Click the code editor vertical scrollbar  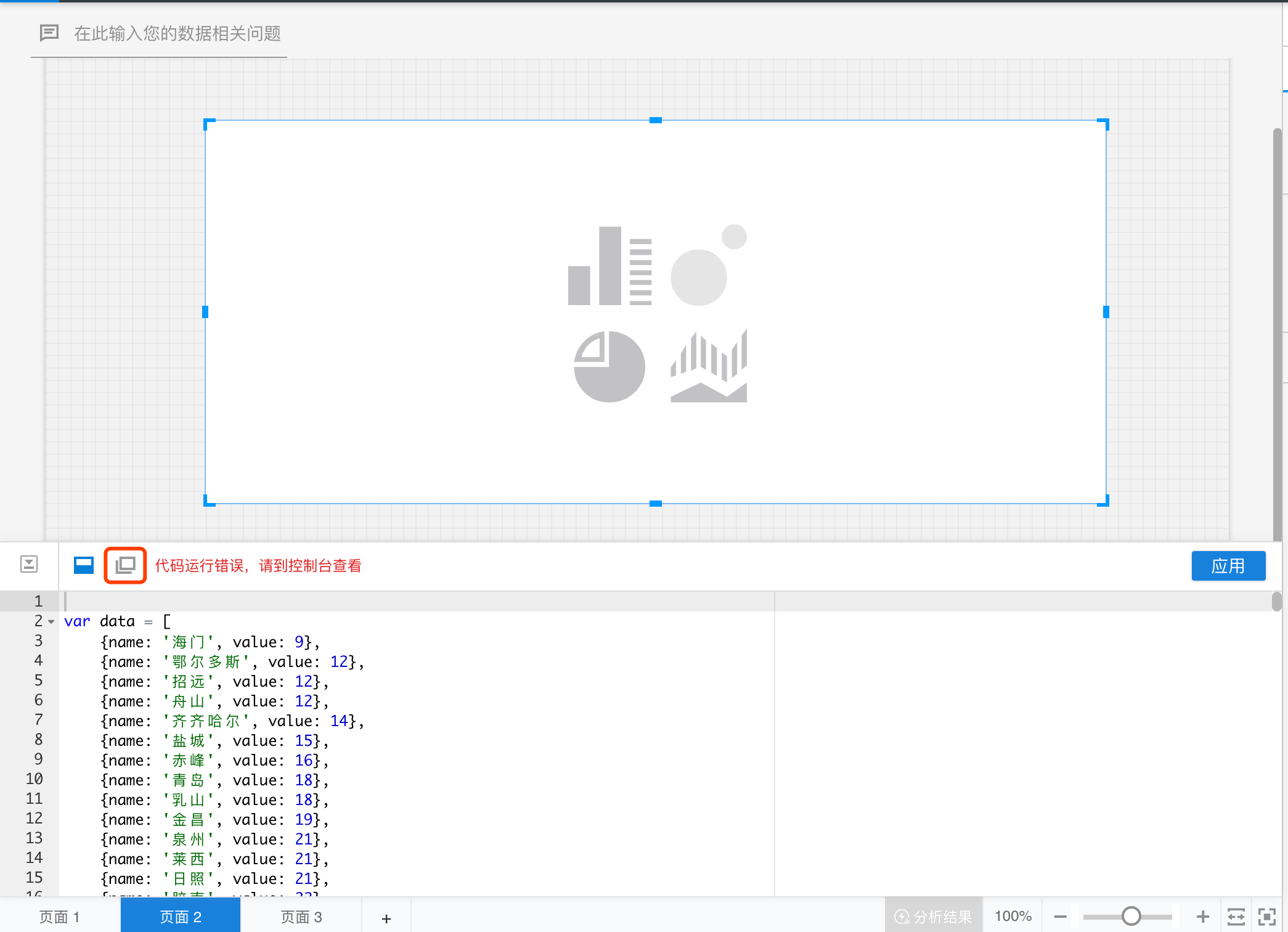1276,602
